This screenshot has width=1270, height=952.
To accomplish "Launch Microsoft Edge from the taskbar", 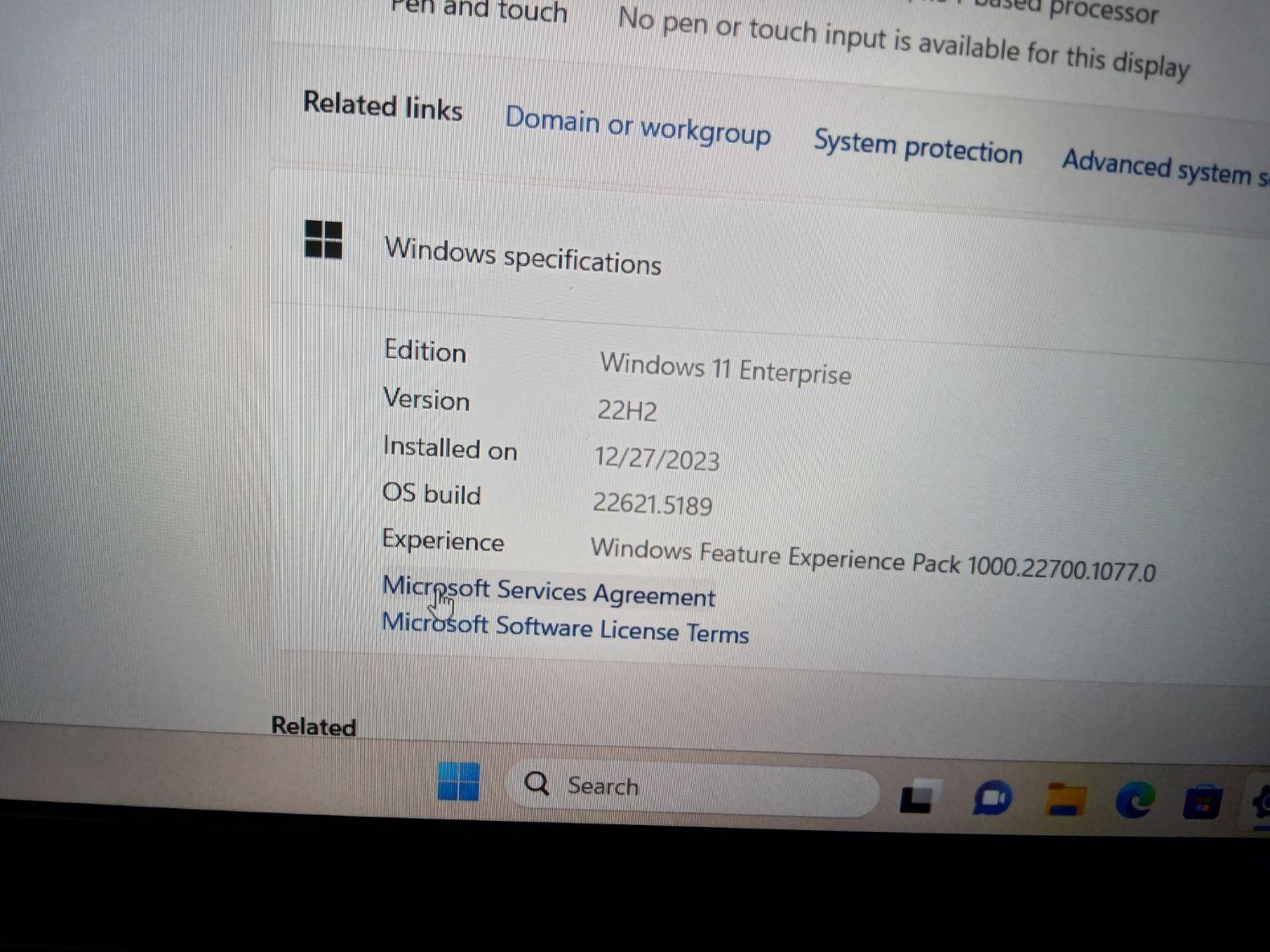I will pyautogui.click(x=1135, y=799).
